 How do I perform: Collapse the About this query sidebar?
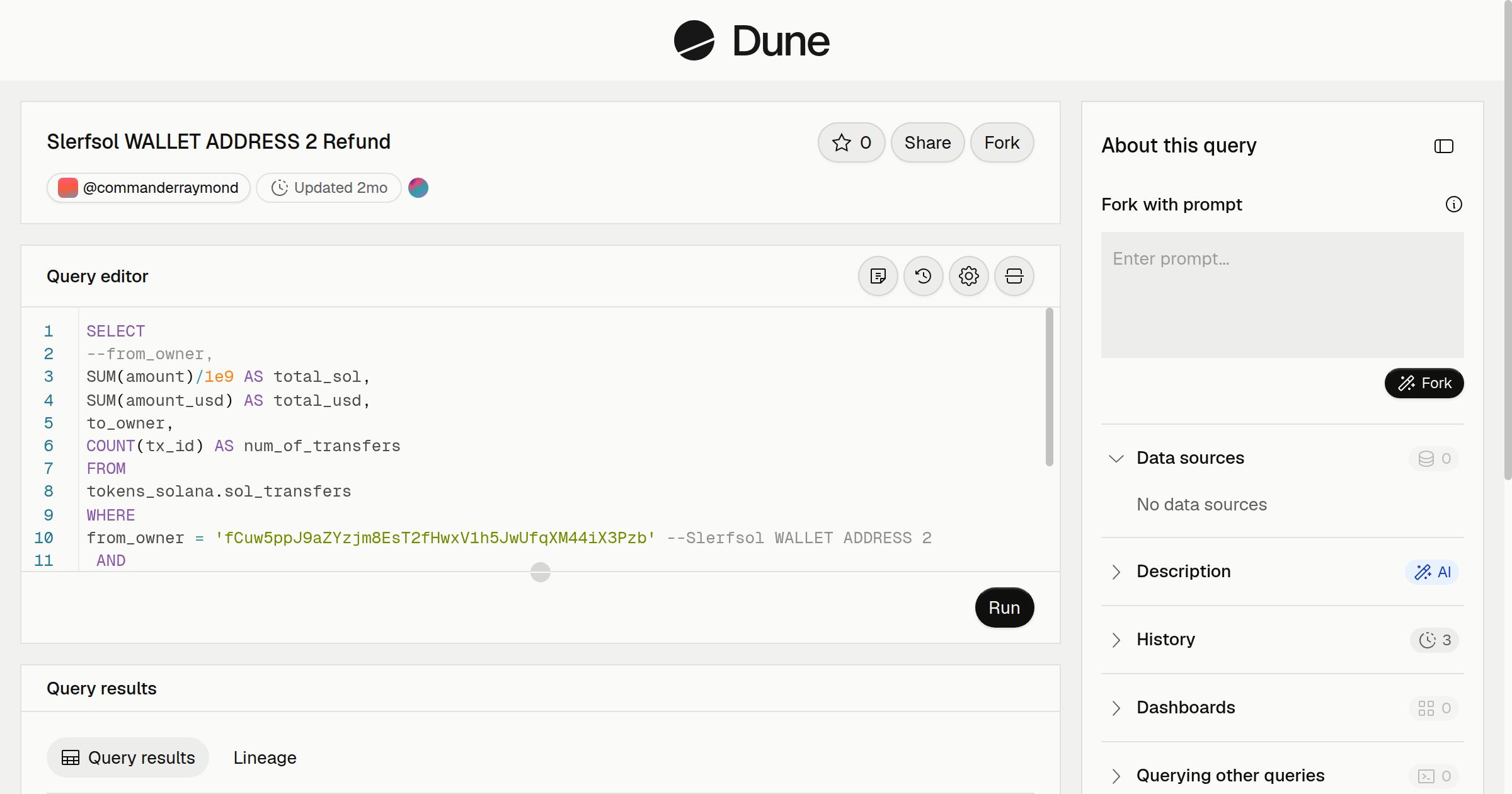[x=1444, y=146]
